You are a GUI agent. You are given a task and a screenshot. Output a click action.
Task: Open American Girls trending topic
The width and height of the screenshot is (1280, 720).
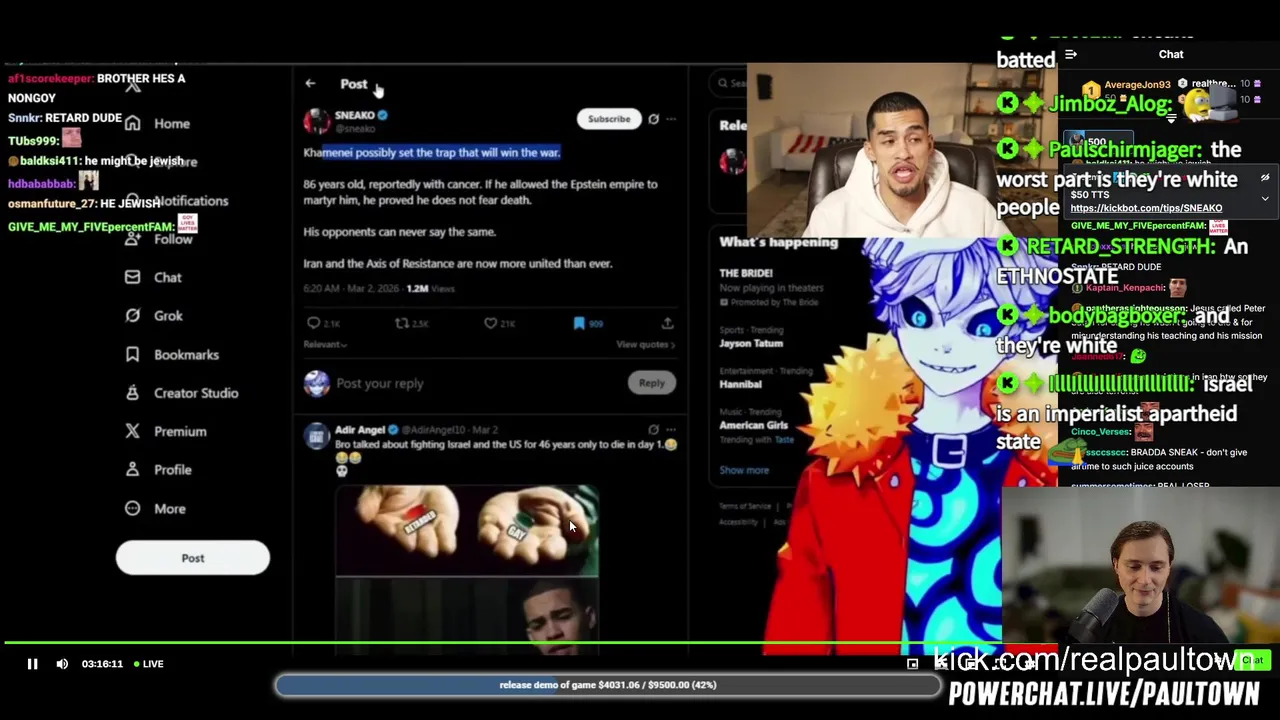[756, 426]
